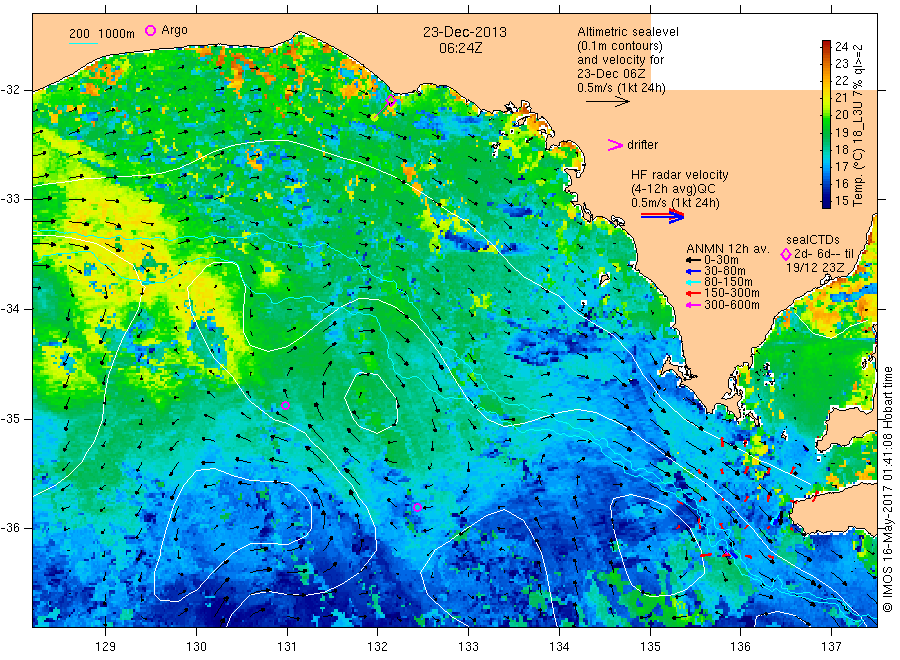Click the 'Temp. (°C)' color bar title
Viewport: 900px width, 660px height.
point(858,177)
